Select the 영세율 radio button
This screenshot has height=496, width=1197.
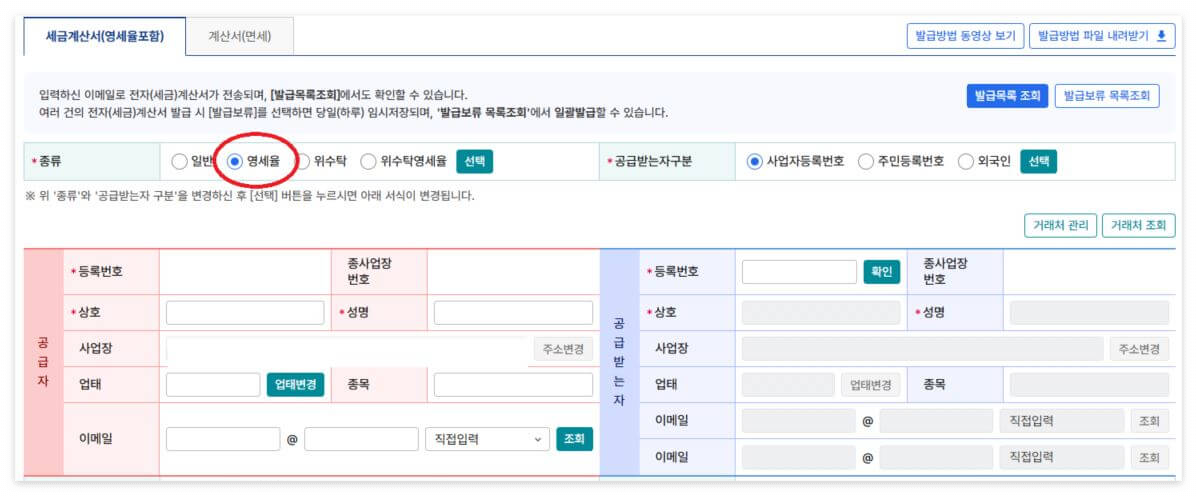(x=236, y=161)
